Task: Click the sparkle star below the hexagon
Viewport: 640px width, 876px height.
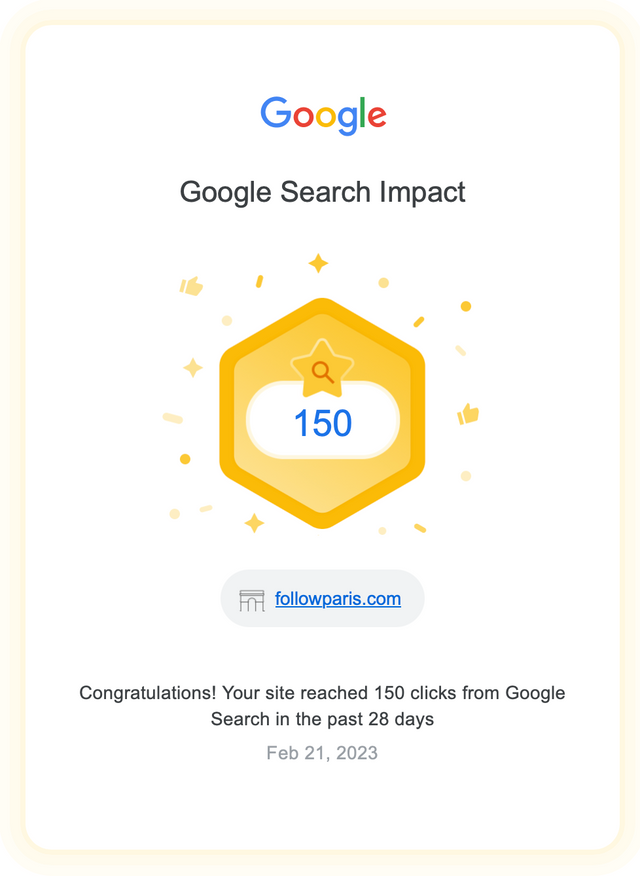Action: pyautogui.click(x=254, y=523)
